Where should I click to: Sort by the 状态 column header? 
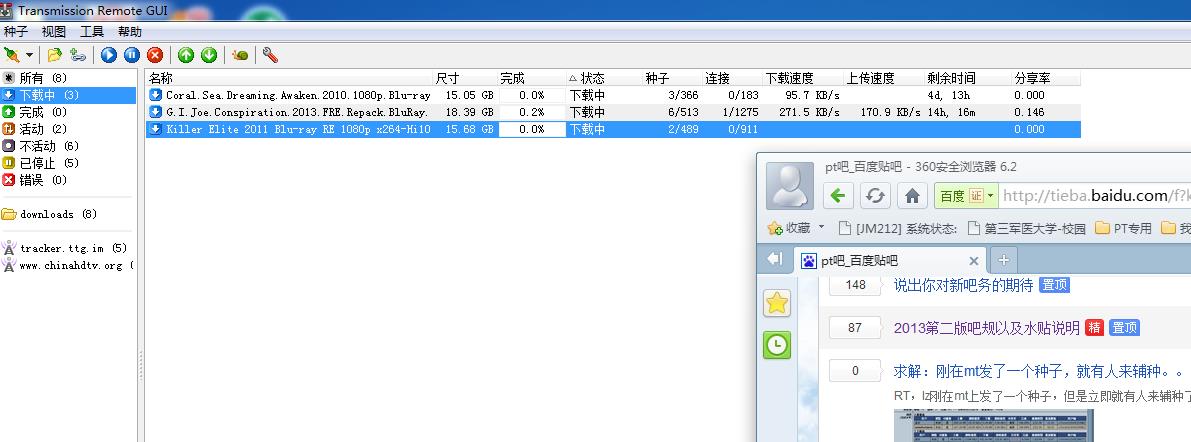tap(605, 78)
